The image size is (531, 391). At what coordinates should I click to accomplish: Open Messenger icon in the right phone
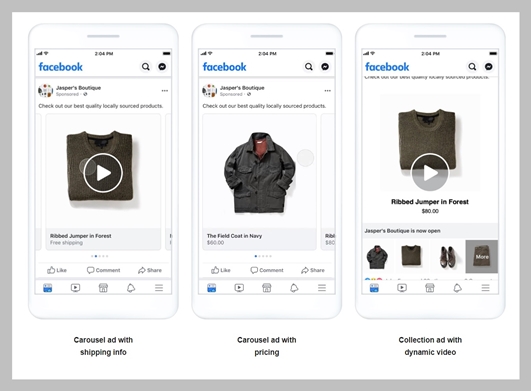(x=489, y=67)
